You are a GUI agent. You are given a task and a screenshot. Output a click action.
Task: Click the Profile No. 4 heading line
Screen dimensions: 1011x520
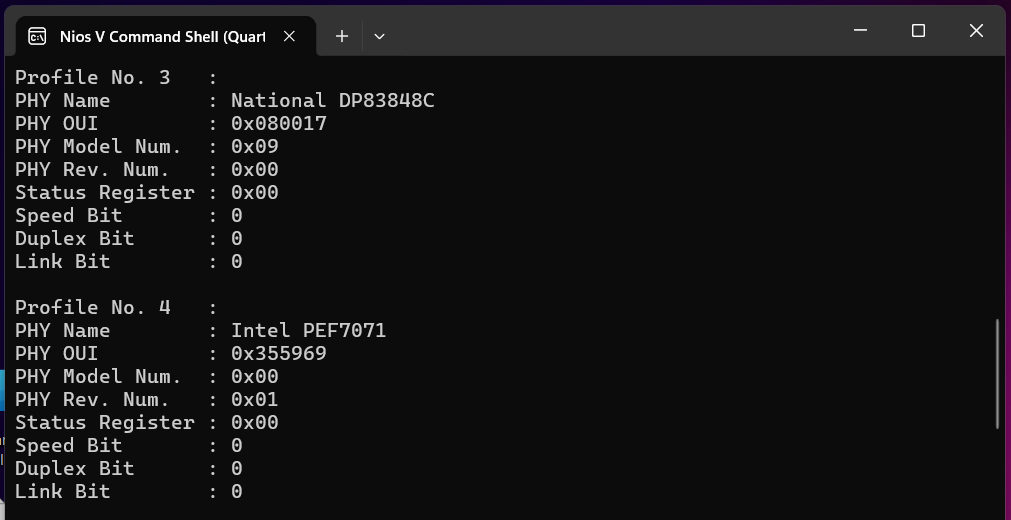92,307
